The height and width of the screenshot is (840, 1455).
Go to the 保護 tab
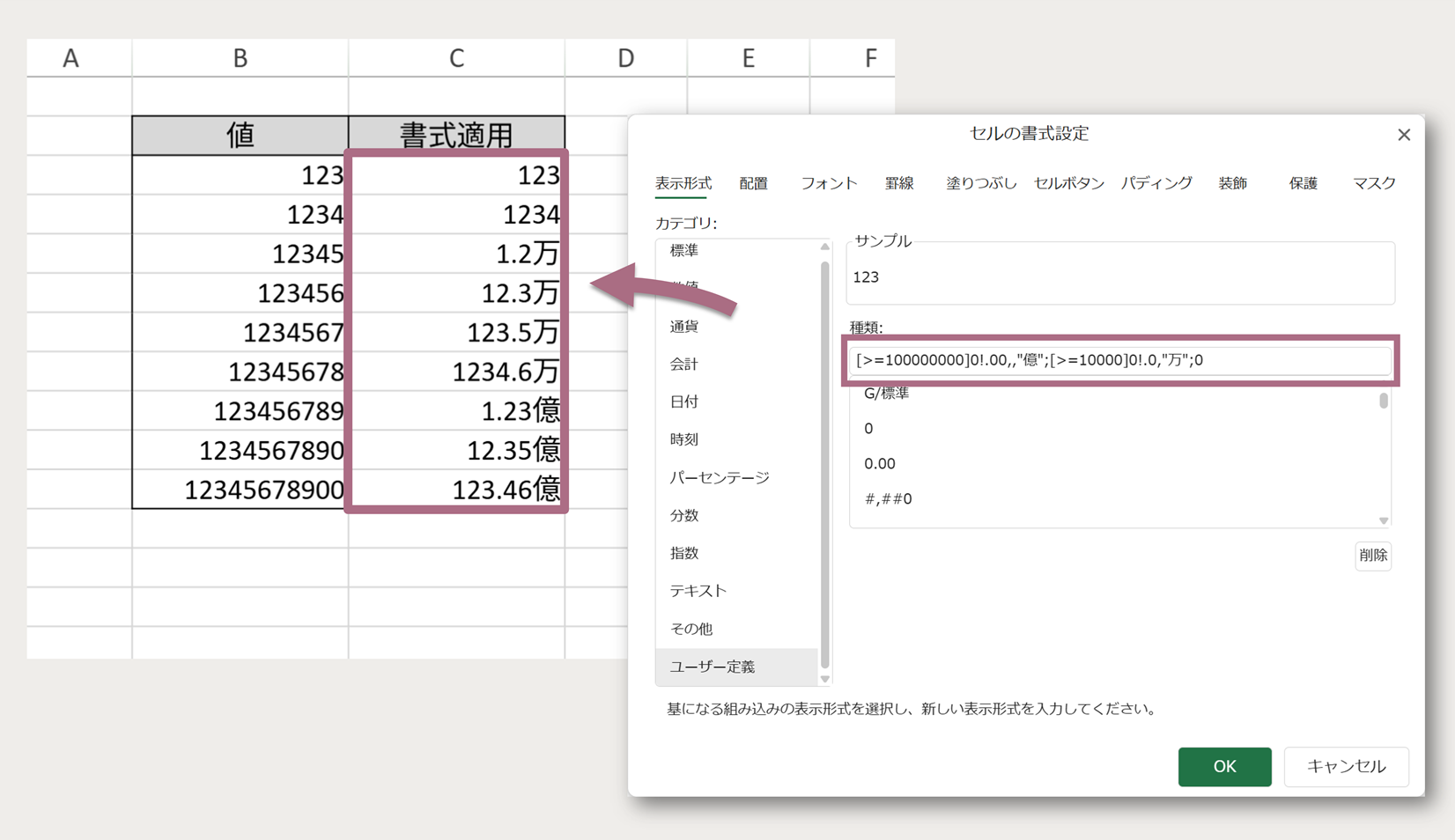point(1303,183)
